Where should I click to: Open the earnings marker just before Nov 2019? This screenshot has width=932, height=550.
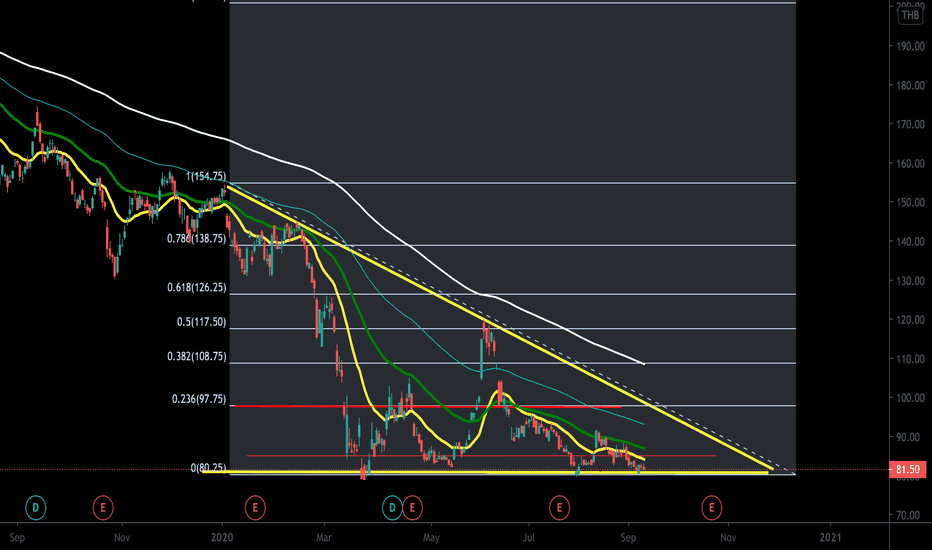tap(103, 508)
